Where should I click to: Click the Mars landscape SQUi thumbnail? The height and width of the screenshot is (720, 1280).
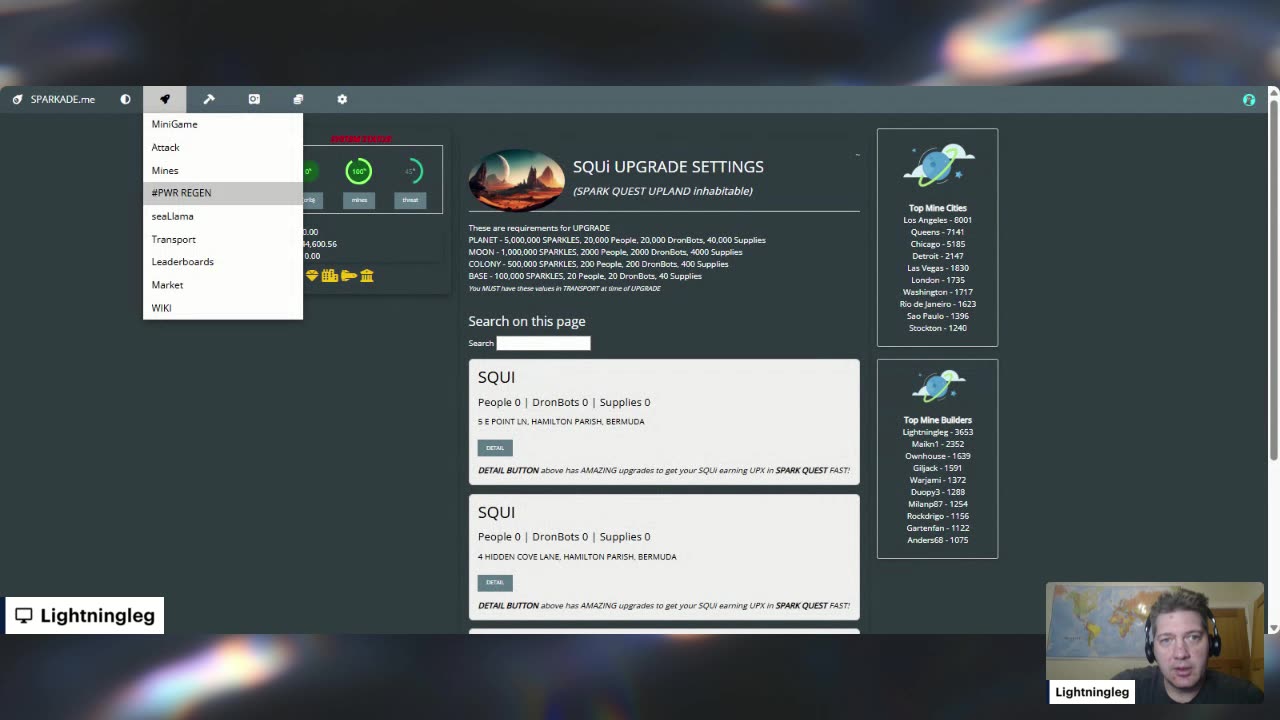516,180
